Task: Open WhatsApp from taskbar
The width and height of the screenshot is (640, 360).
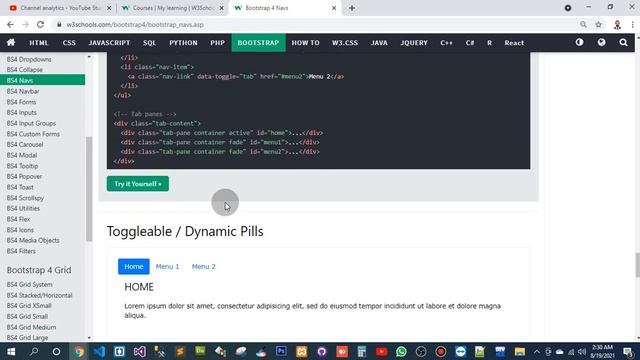Action: pos(401,351)
